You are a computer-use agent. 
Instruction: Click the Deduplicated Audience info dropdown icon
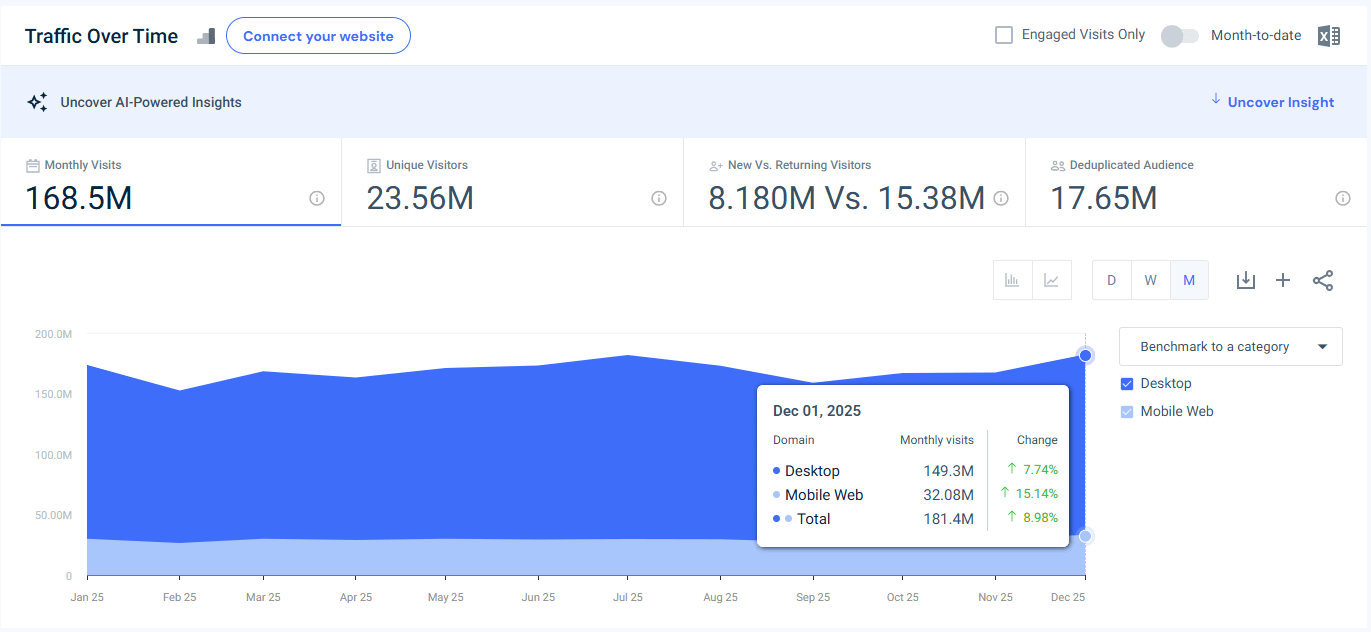pos(1343,199)
